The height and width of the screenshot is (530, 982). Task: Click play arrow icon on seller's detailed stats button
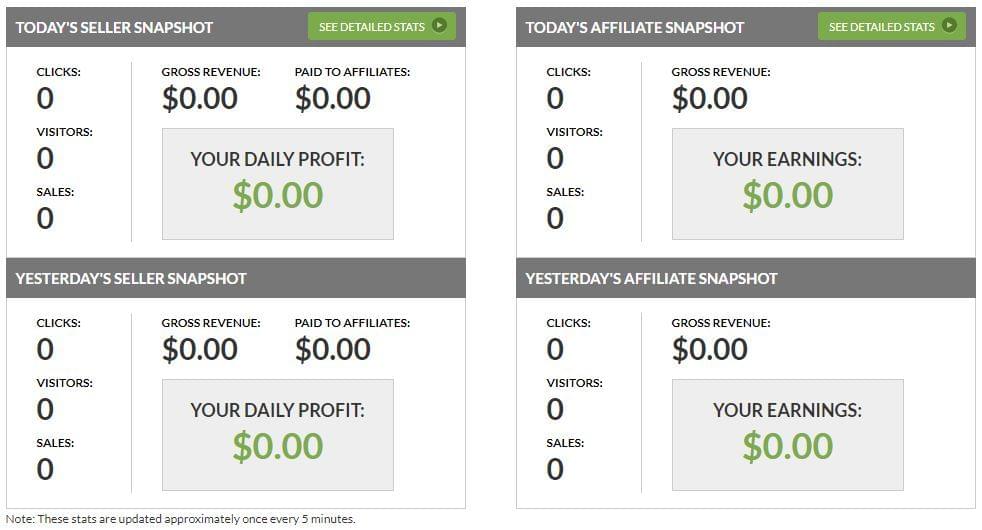point(439,26)
